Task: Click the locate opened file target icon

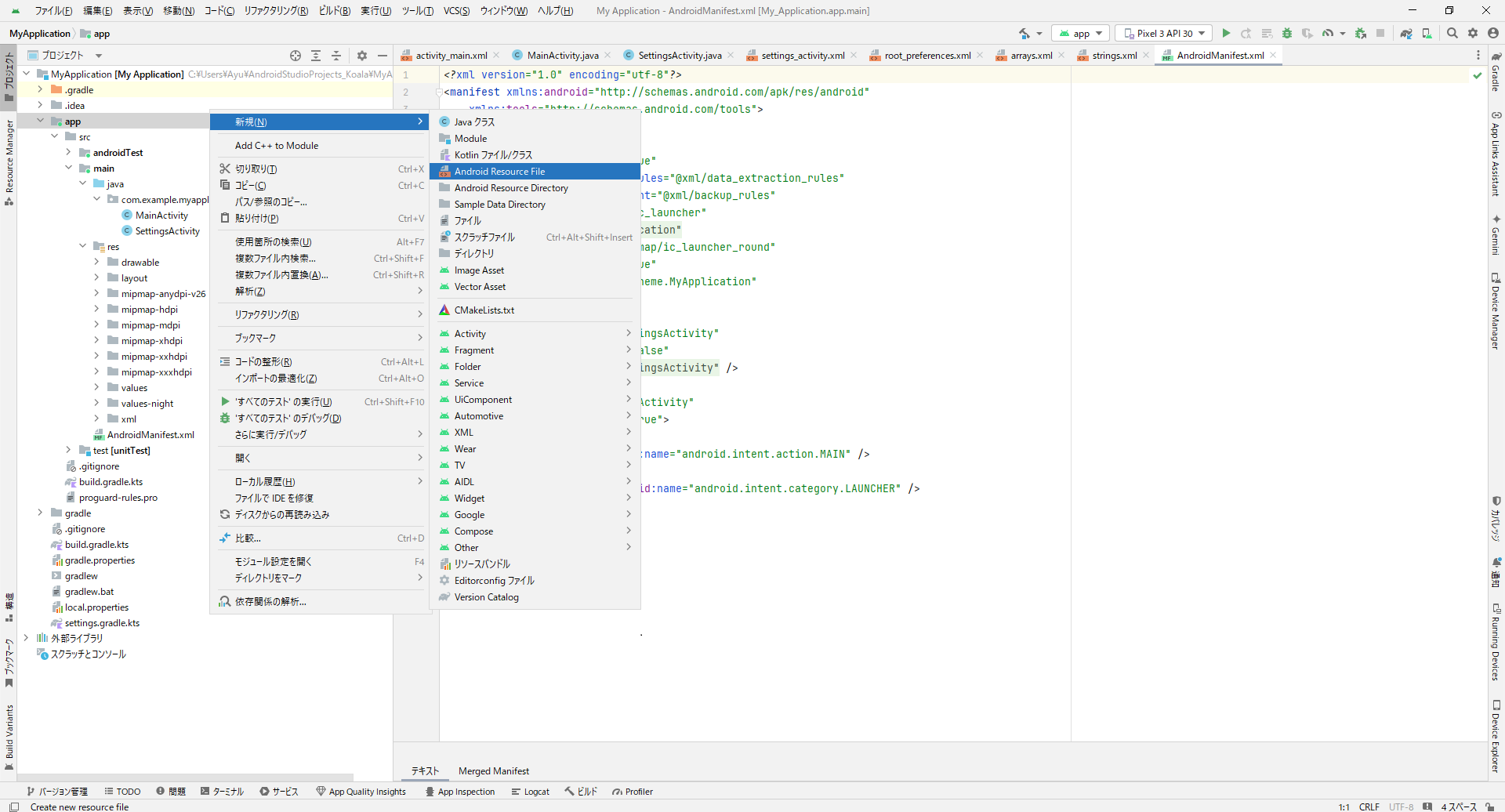Action: [296, 56]
